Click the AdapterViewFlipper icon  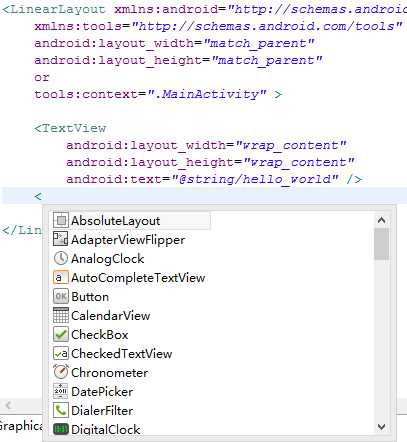[x=61, y=239]
